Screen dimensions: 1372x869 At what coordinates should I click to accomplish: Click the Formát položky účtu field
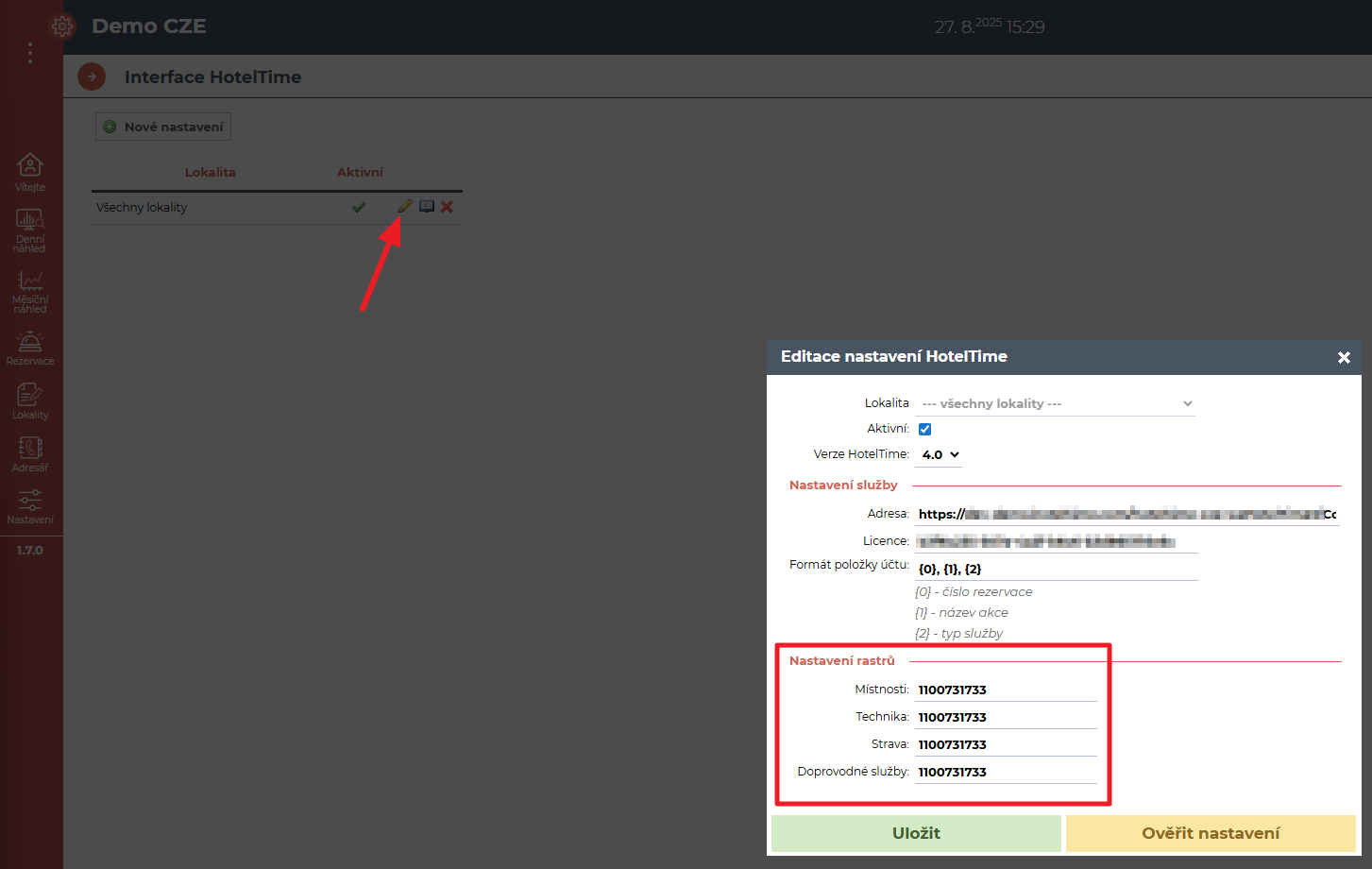pos(1057,569)
